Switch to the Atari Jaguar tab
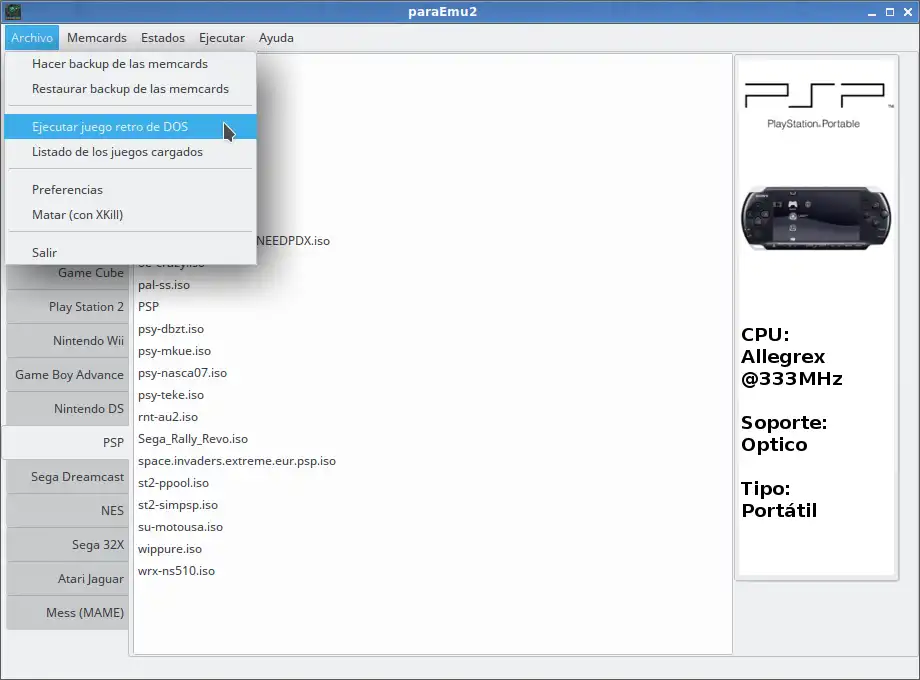 [68, 579]
